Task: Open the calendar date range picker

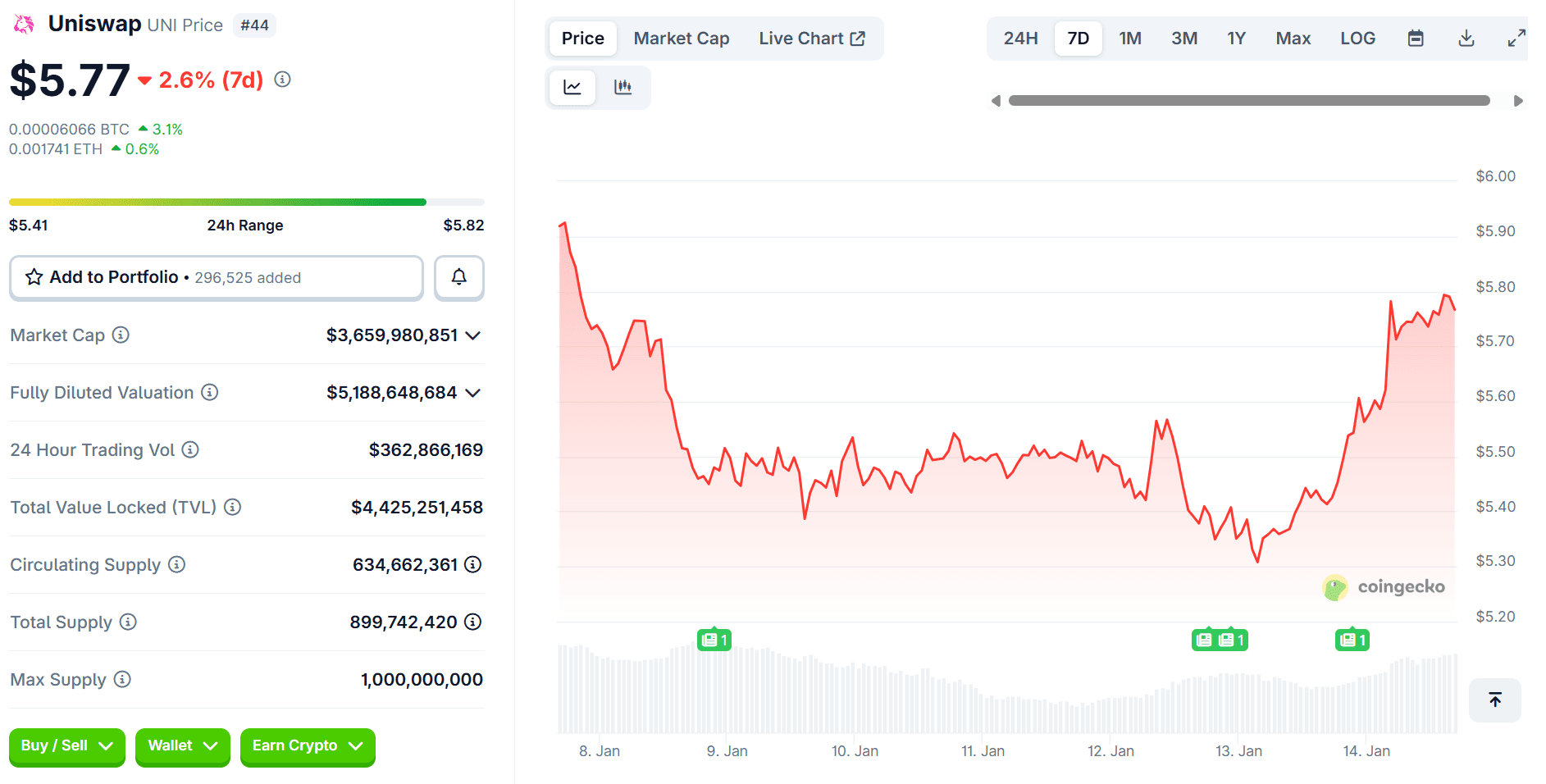Action: (1416, 39)
